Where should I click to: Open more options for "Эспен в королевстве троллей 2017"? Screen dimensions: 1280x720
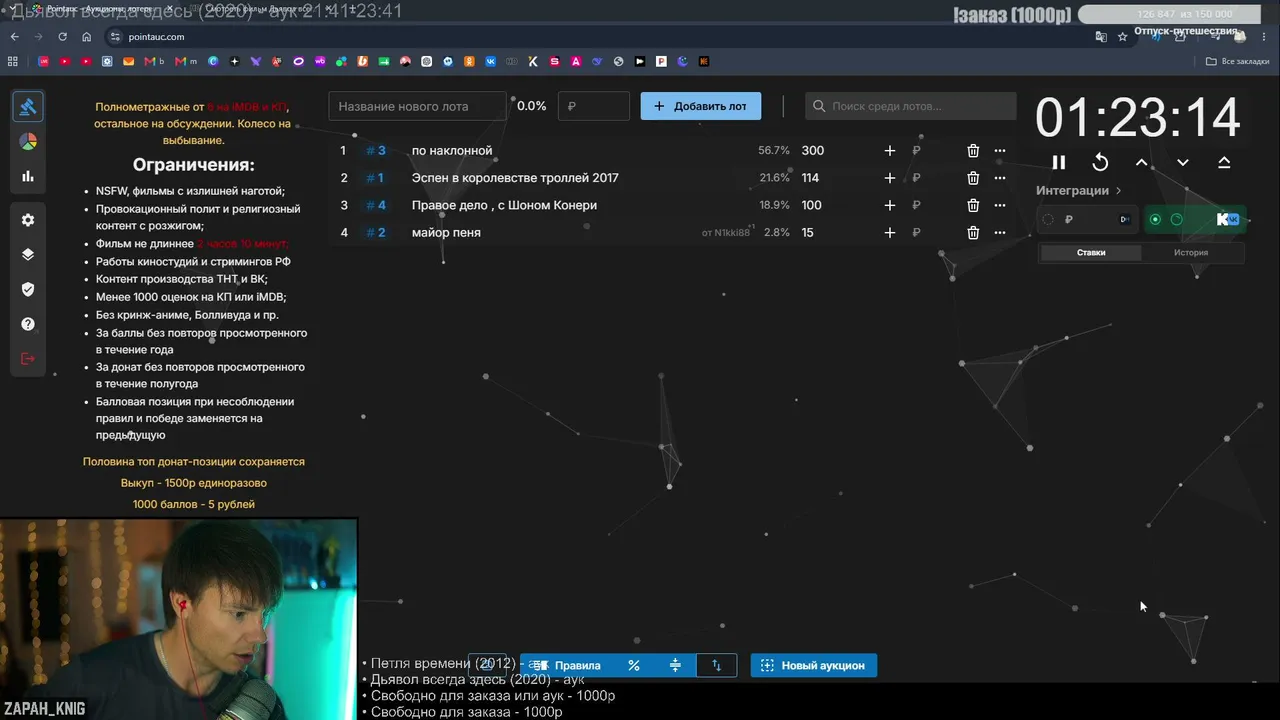pyautogui.click(x=1000, y=178)
